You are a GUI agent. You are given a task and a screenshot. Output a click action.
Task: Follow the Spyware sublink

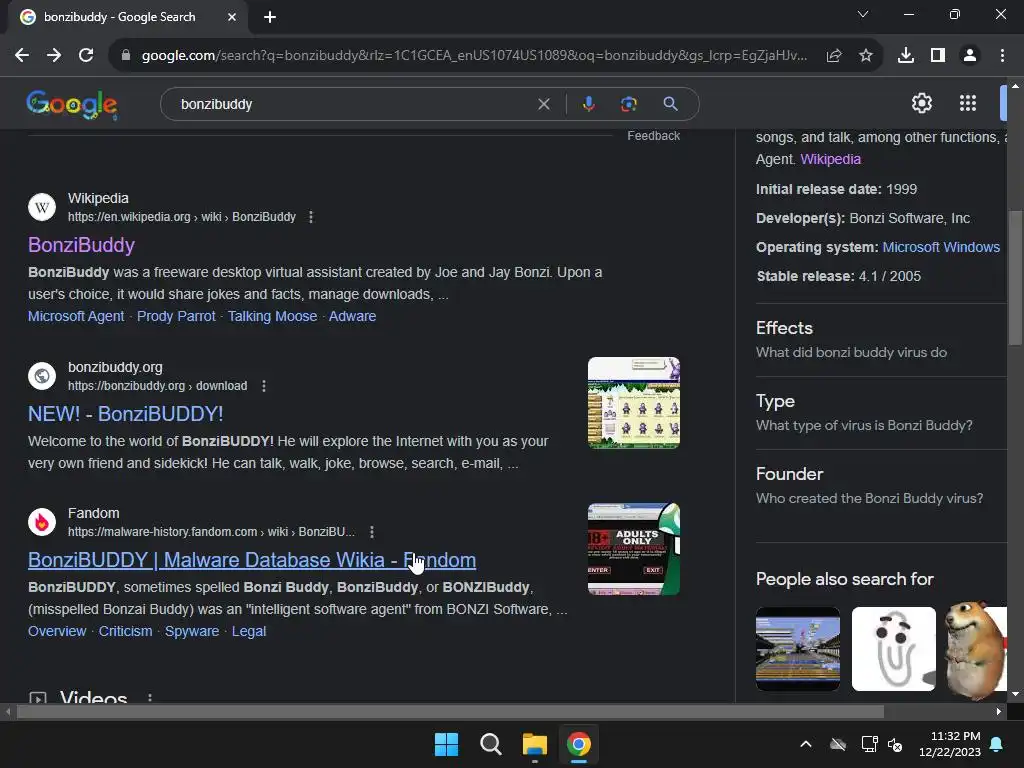192,632
